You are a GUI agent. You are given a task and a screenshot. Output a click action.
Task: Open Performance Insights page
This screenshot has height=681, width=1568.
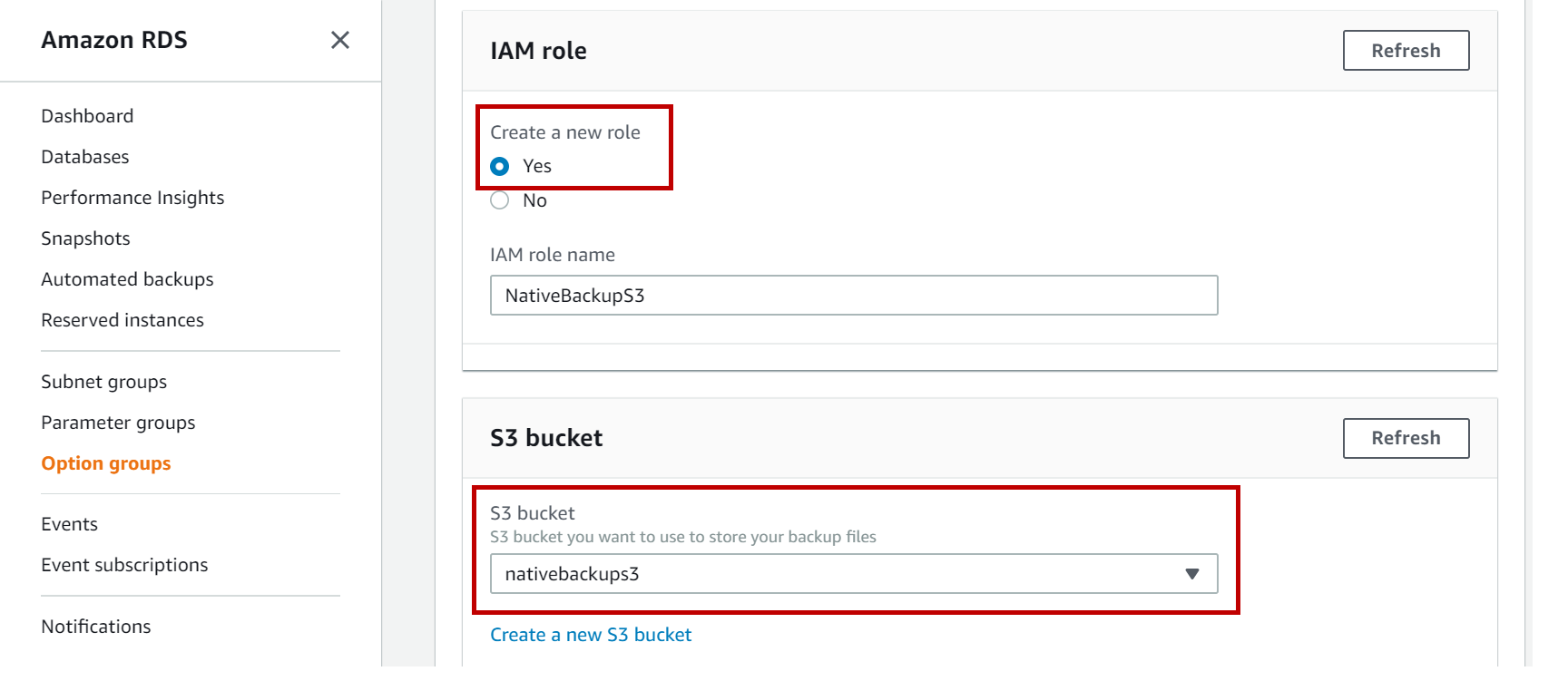[x=132, y=198]
